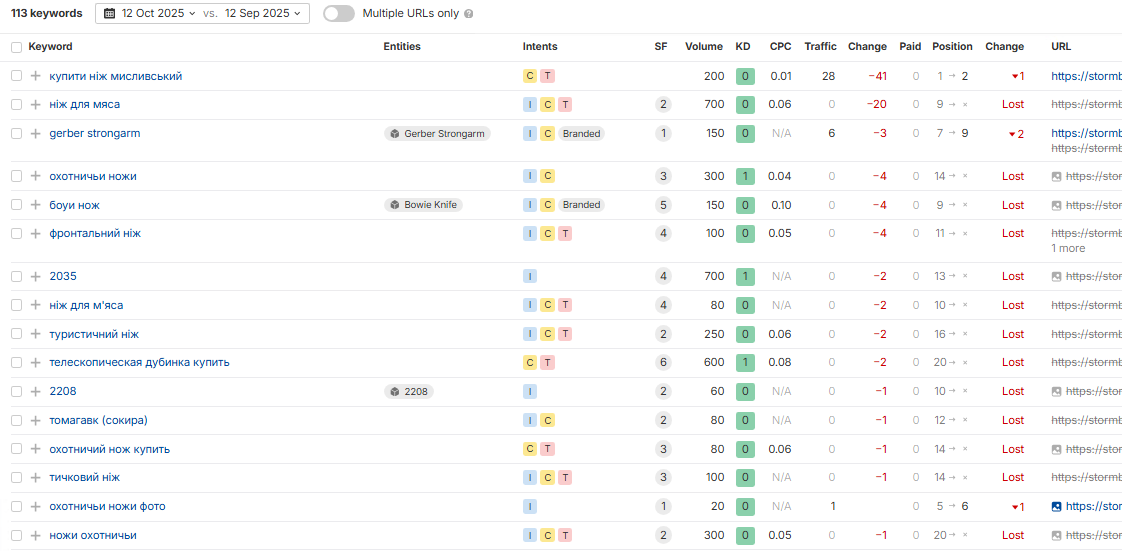Sort by CPC column header
Image resolution: width=1122 pixels, height=551 pixels.
[x=781, y=47]
